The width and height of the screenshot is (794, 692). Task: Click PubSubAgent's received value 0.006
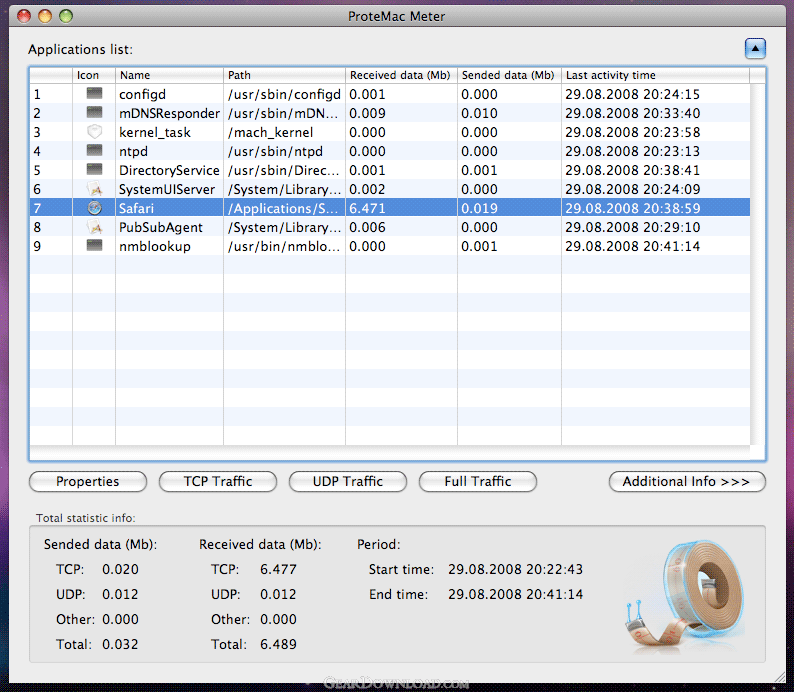point(367,227)
